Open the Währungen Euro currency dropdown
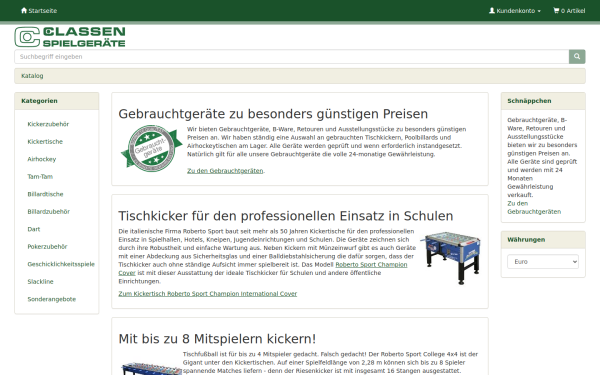 click(543, 262)
